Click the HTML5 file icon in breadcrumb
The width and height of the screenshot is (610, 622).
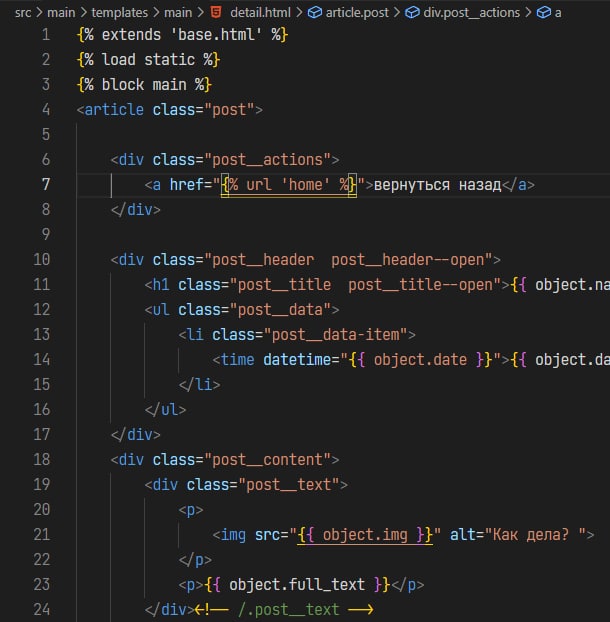(x=216, y=12)
